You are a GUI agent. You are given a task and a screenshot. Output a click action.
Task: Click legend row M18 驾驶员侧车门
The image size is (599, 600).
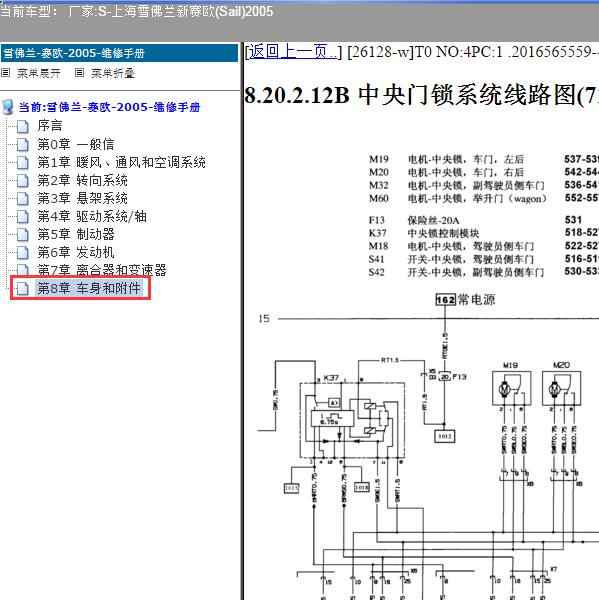(483, 246)
